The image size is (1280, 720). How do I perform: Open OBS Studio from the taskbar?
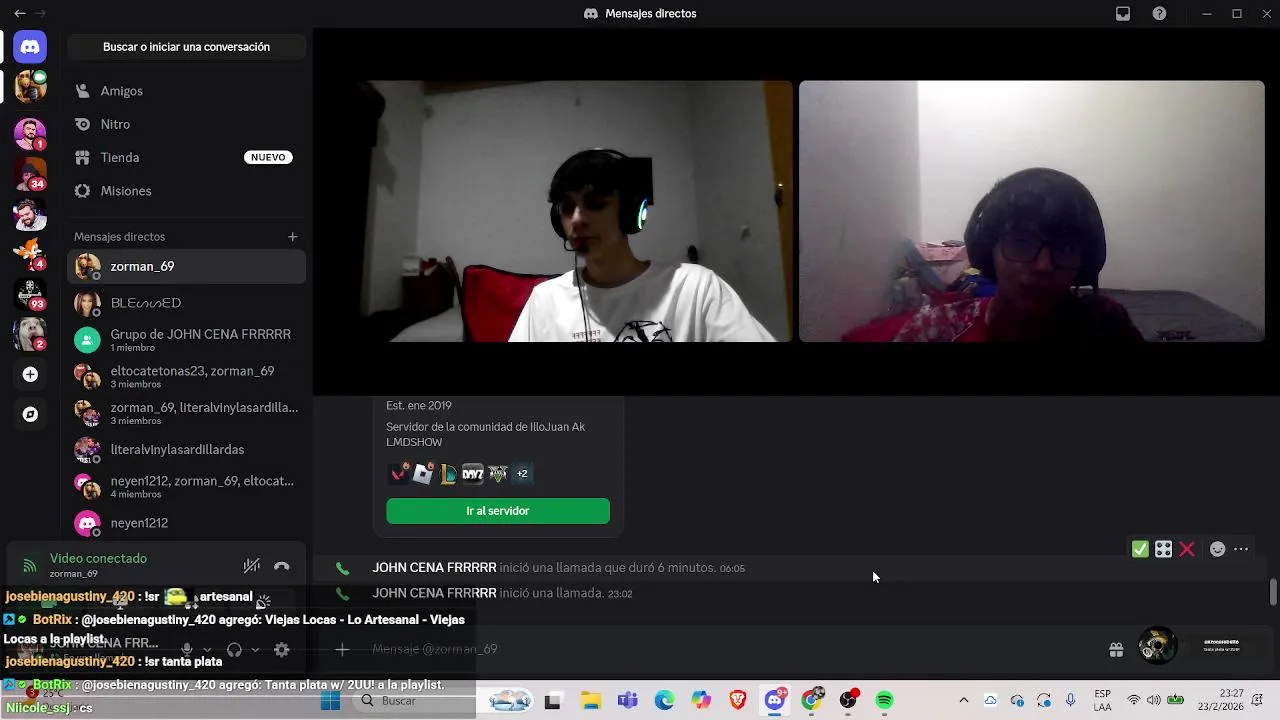[x=848, y=701]
